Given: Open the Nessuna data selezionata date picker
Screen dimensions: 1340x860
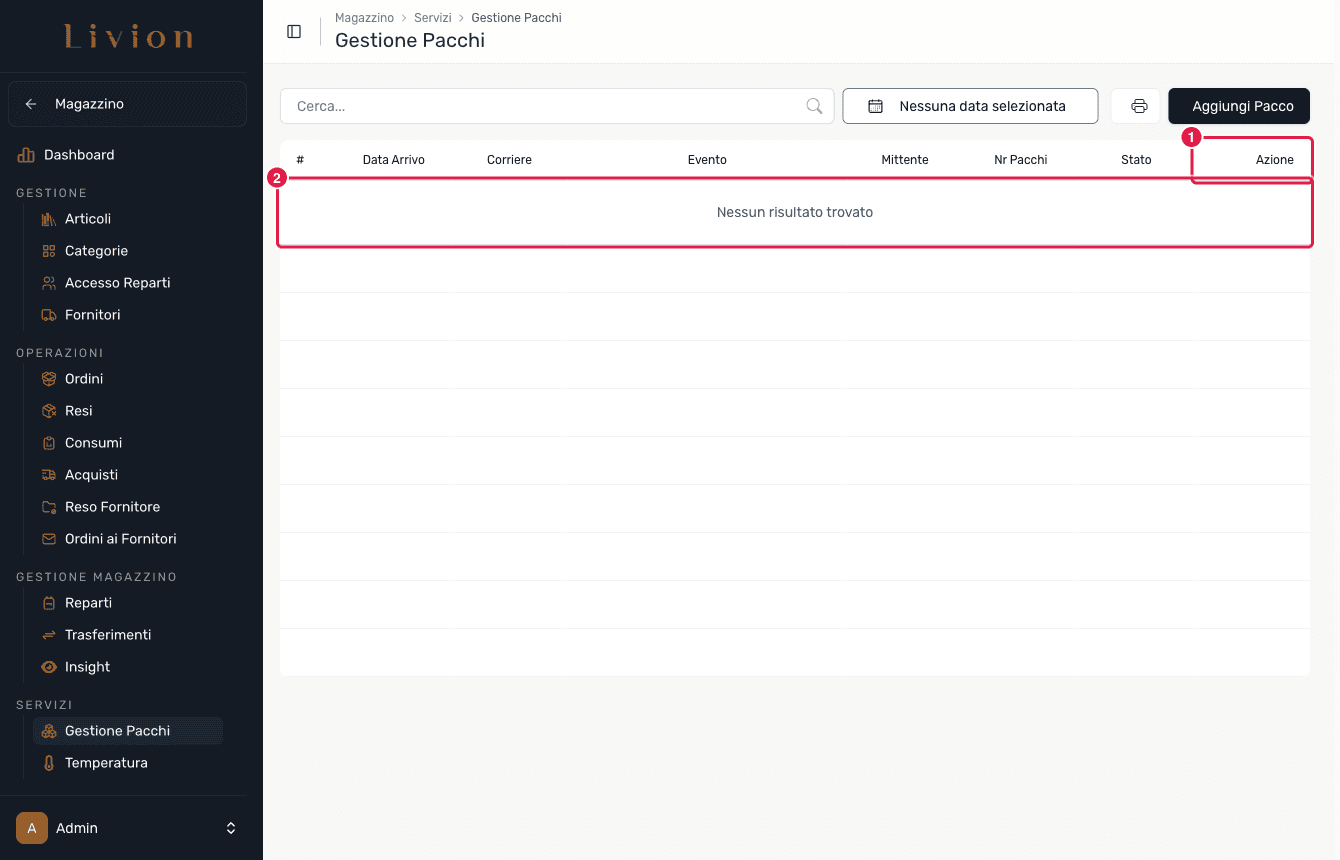Looking at the screenshot, I should coord(970,106).
